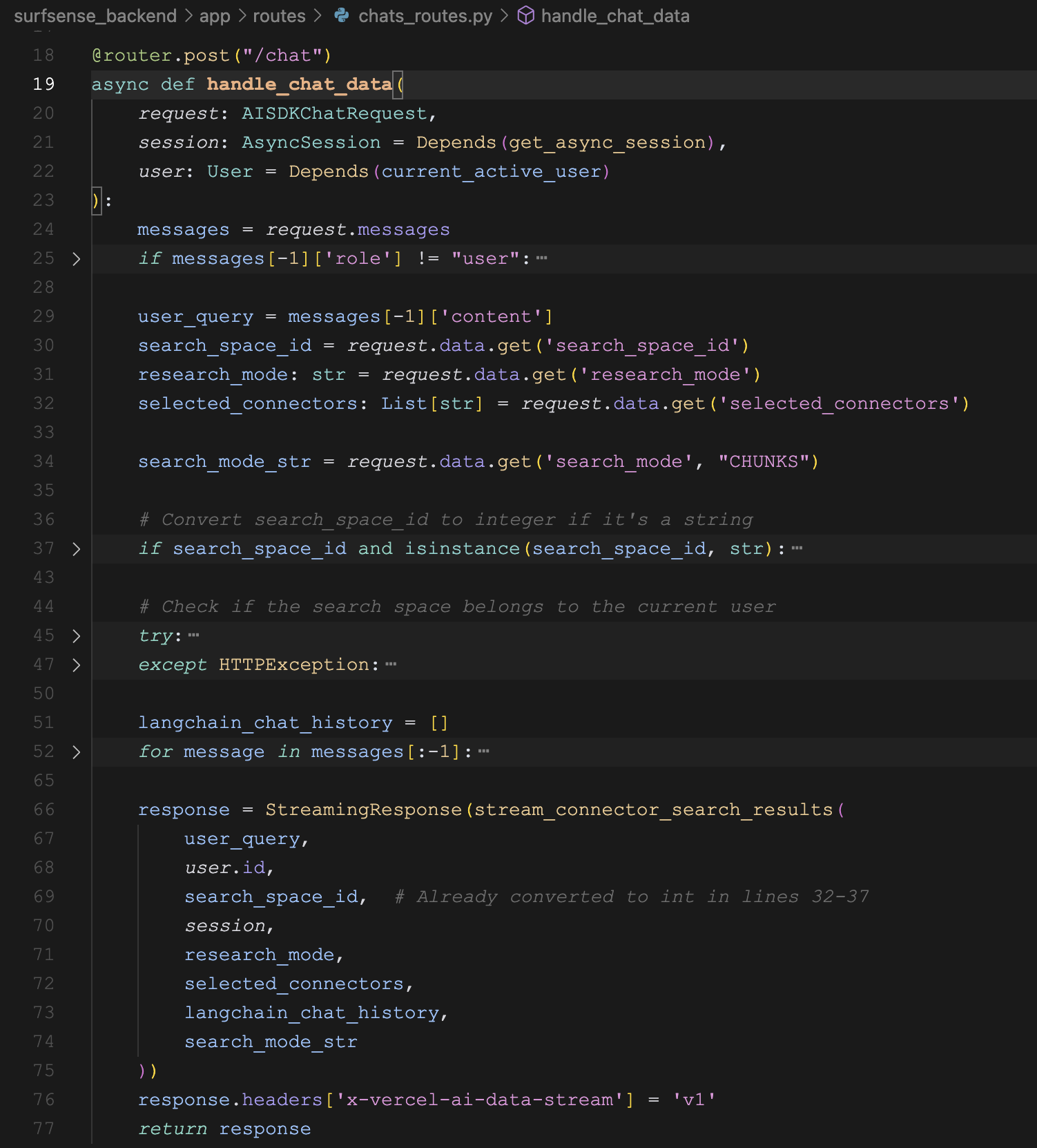Click line number 77 in the gutter

tap(43, 1129)
